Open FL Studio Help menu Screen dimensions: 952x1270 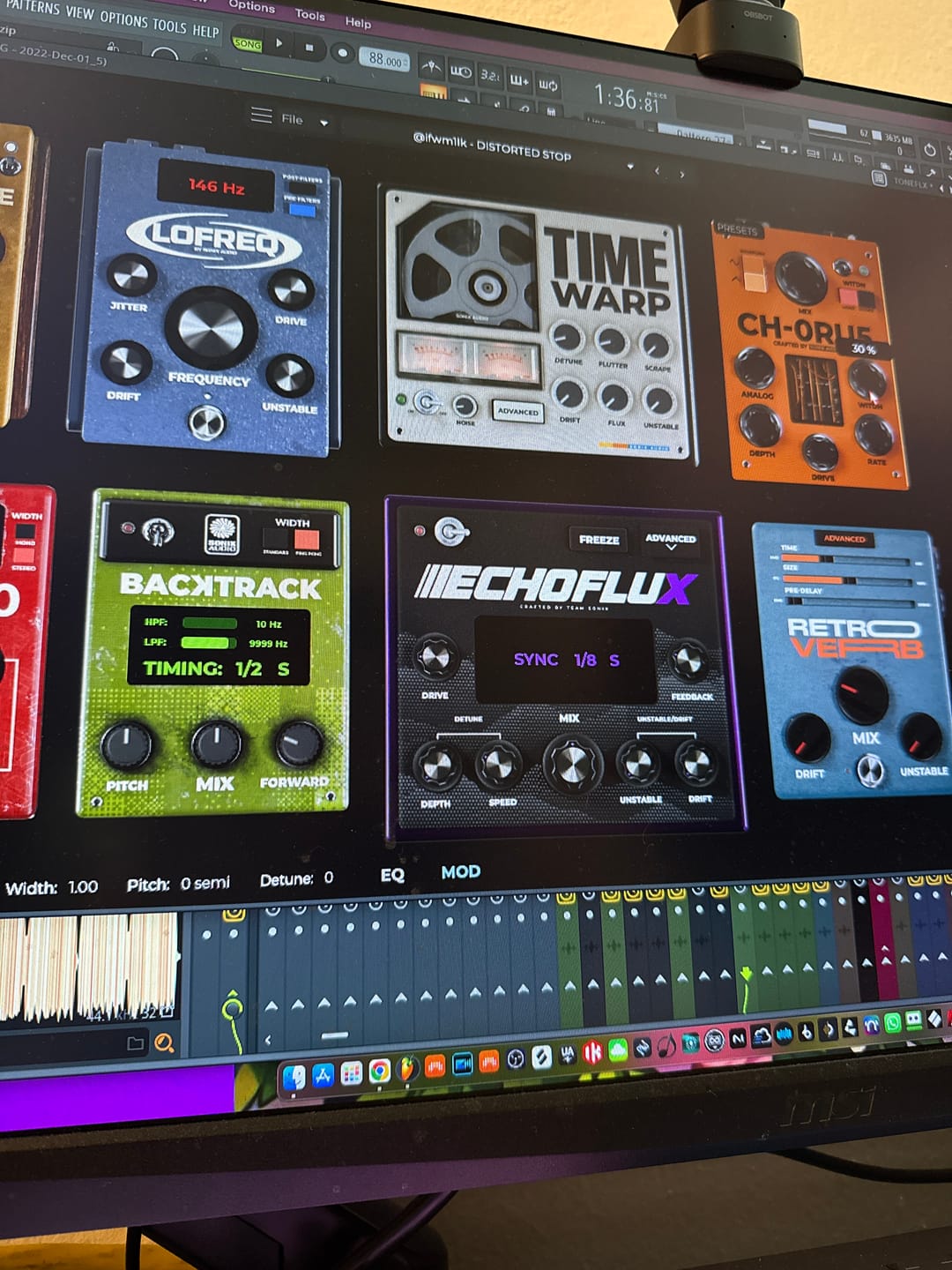click(205, 31)
